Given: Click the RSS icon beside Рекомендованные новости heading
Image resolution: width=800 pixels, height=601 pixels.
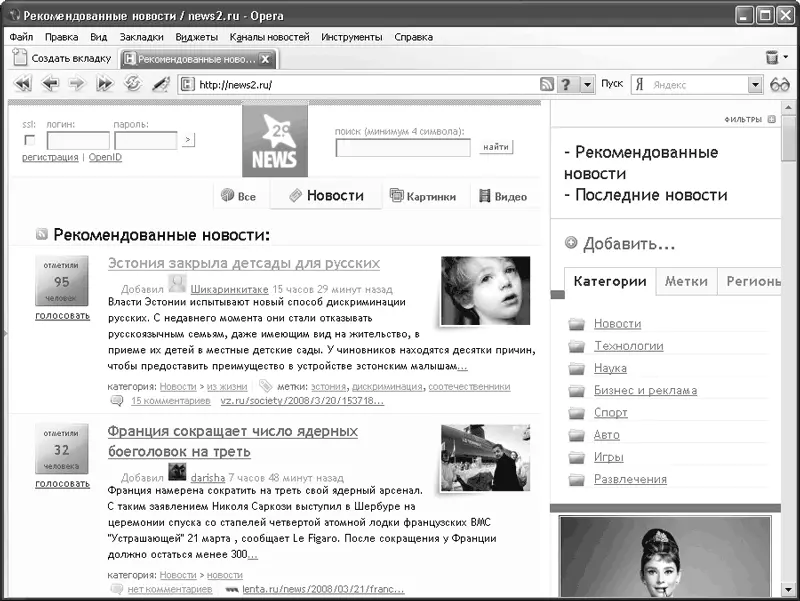Looking at the screenshot, I should 42,235.
